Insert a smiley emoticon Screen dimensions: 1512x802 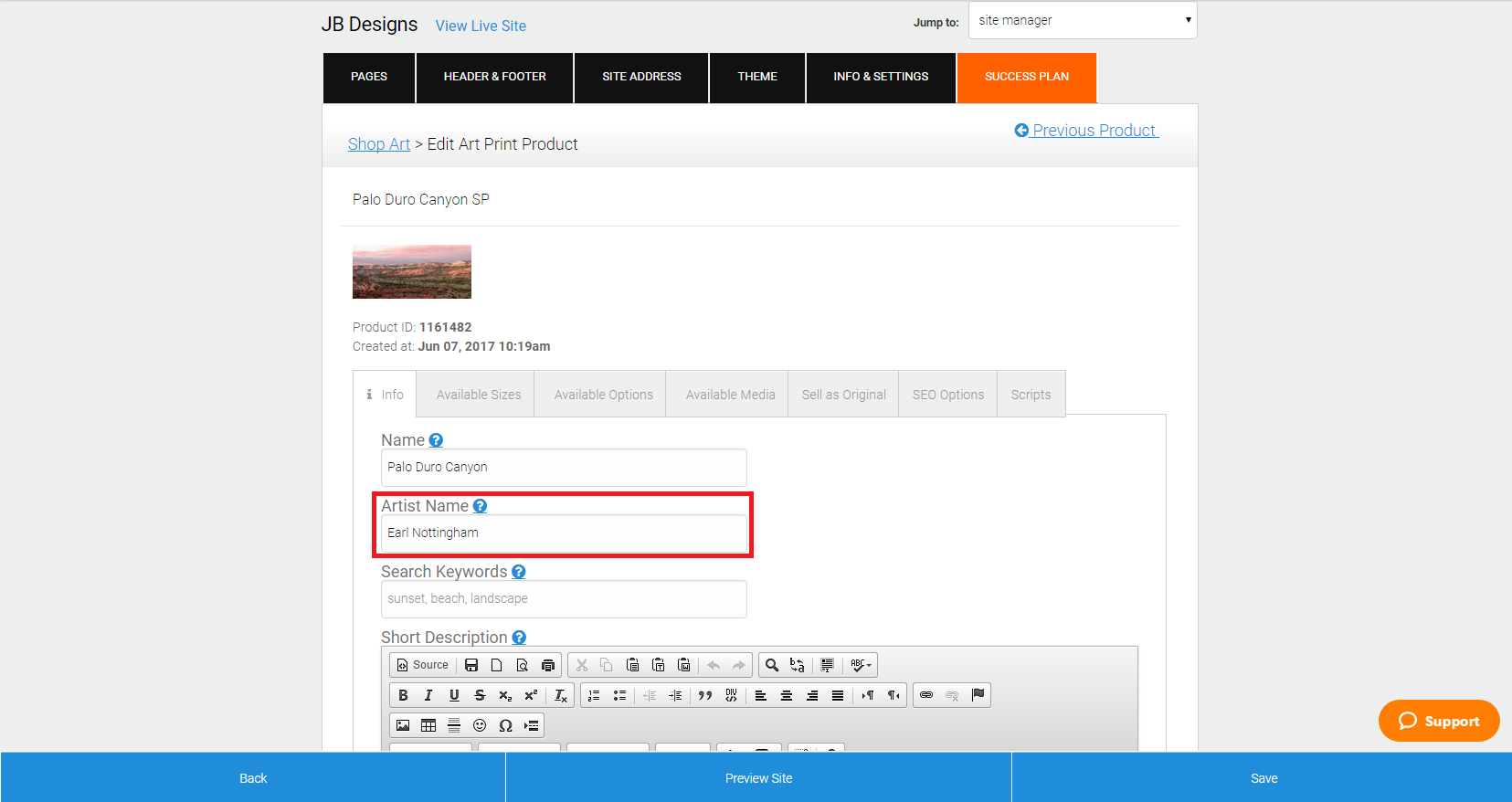click(x=480, y=725)
